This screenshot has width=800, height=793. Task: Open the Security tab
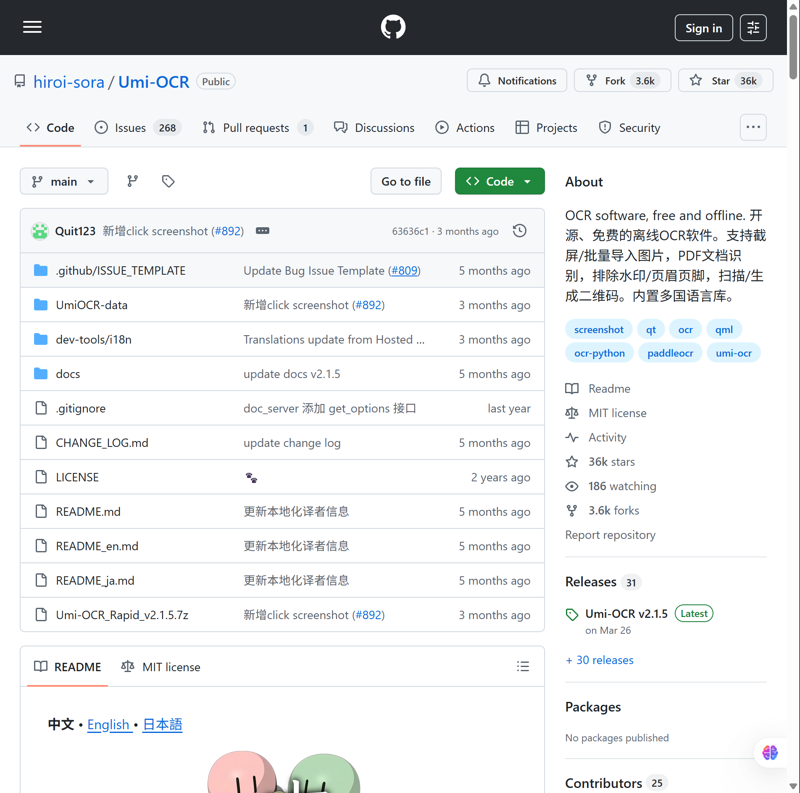[629, 128]
